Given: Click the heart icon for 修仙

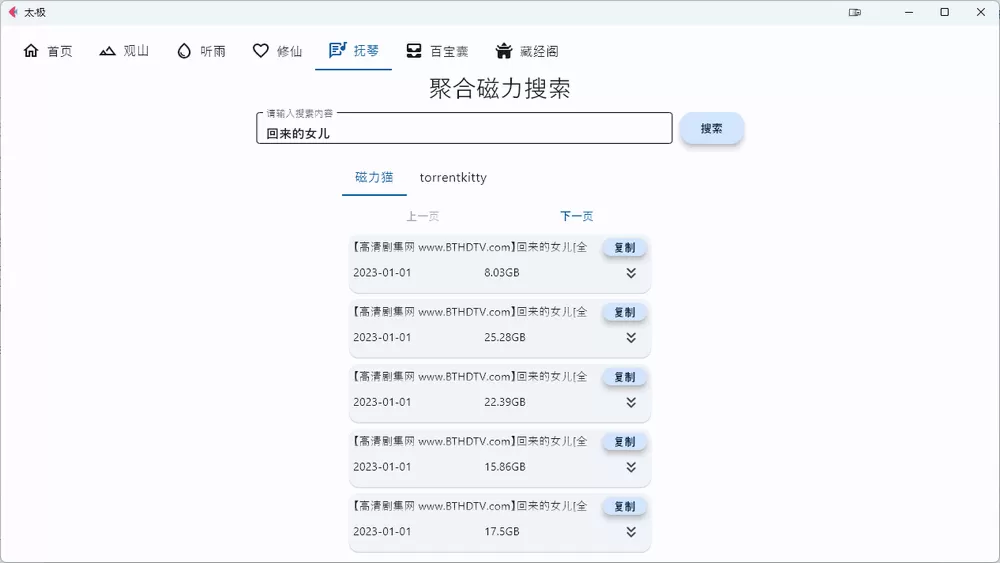Looking at the screenshot, I should 260,50.
